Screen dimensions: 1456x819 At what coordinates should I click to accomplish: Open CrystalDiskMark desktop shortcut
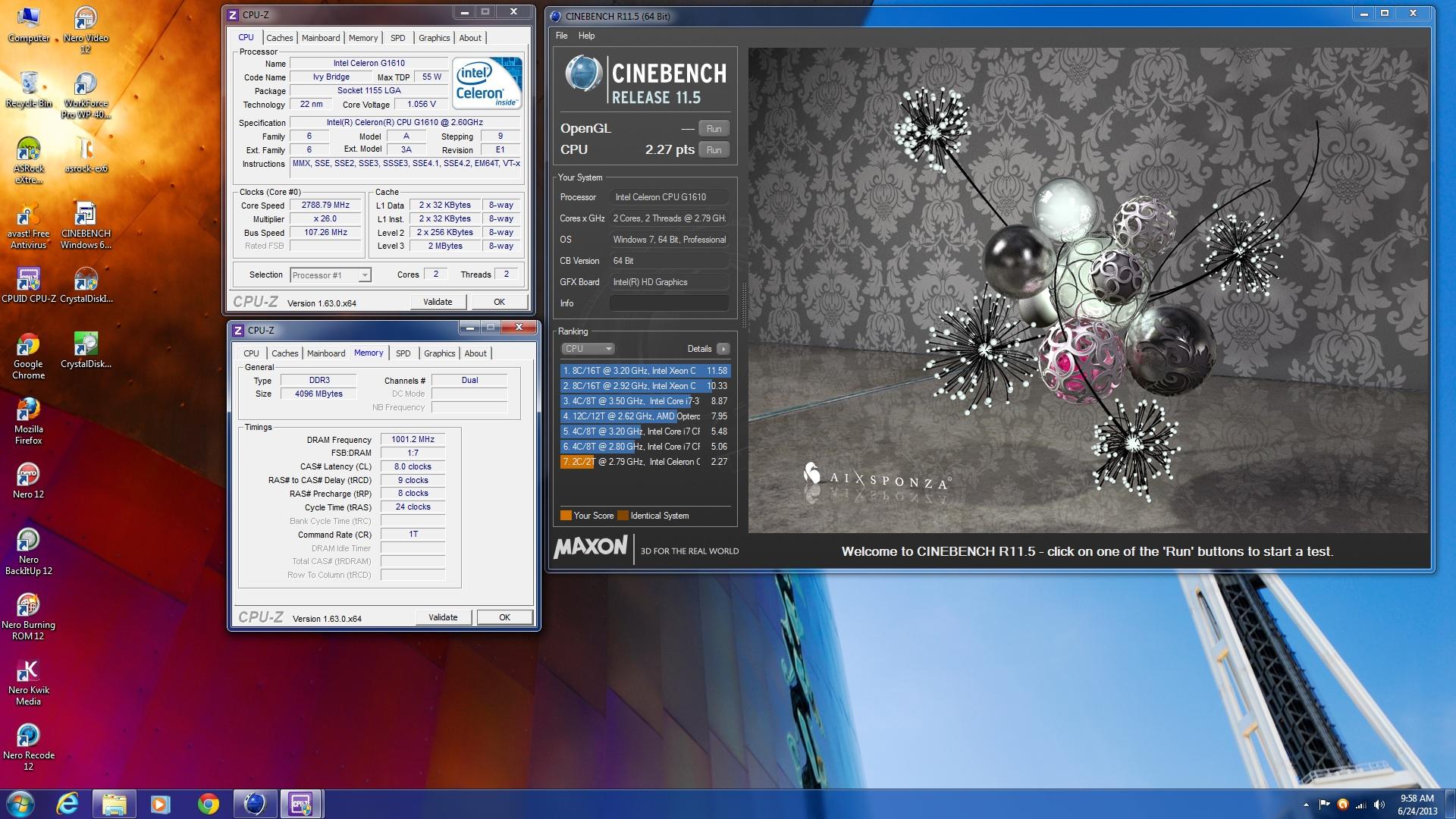point(86,350)
